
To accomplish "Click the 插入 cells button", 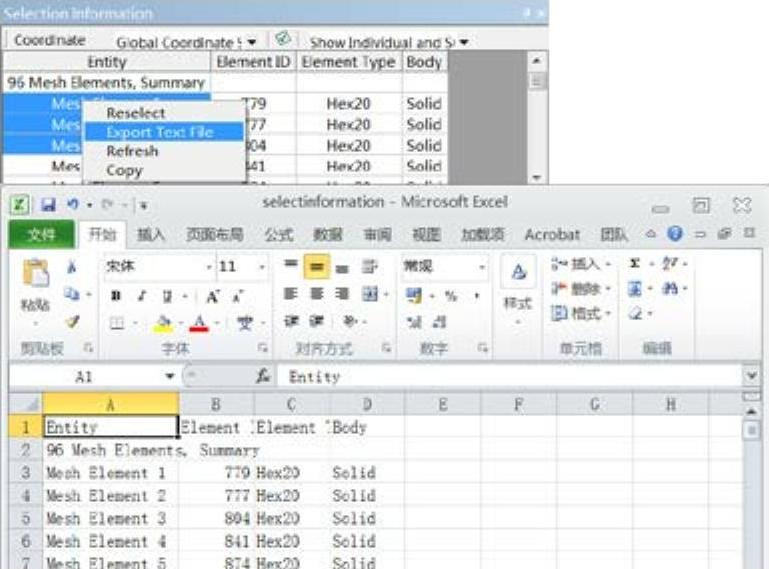I will click(x=580, y=264).
